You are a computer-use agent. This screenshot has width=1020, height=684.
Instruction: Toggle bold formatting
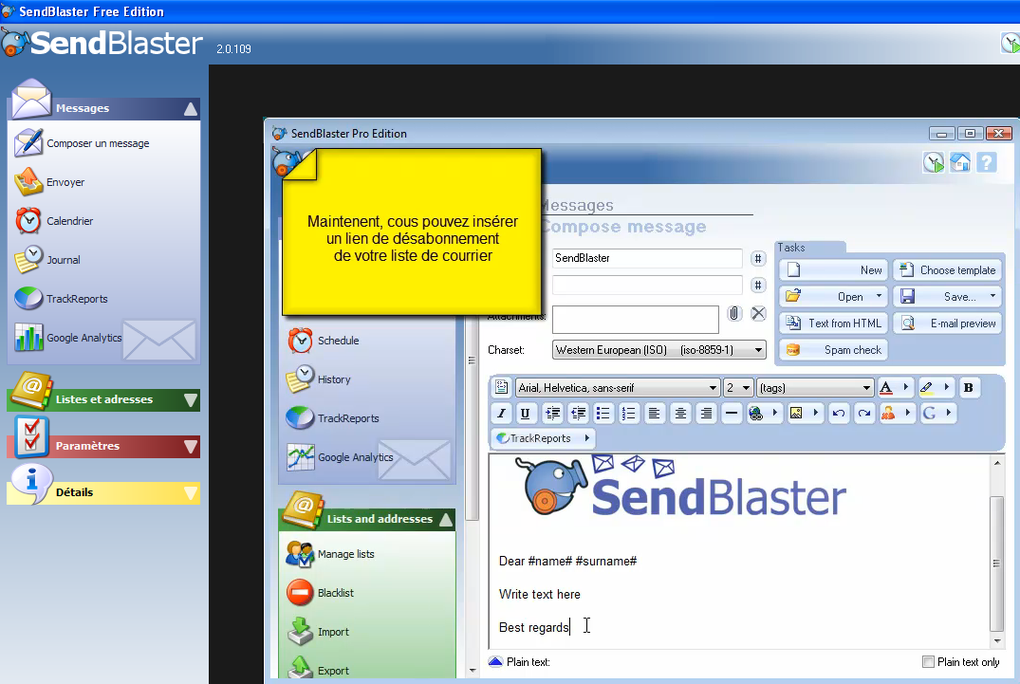968,388
